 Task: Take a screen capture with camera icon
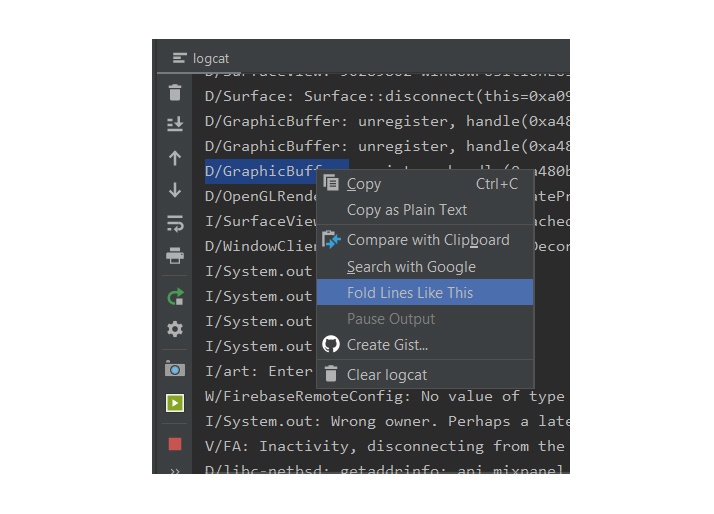pyautogui.click(x=175, y=369)
